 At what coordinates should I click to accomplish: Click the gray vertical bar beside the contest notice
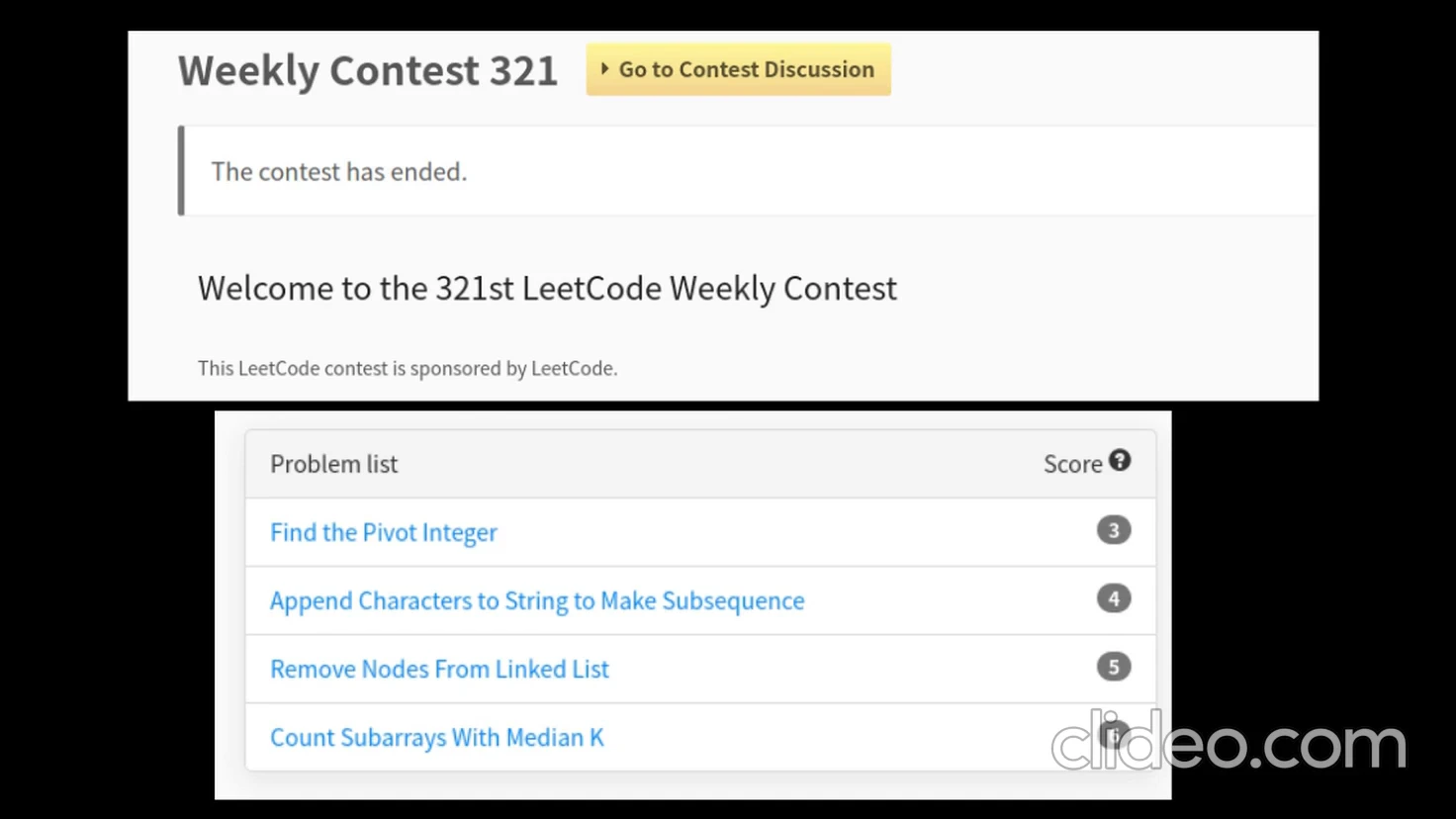(181, 170)
